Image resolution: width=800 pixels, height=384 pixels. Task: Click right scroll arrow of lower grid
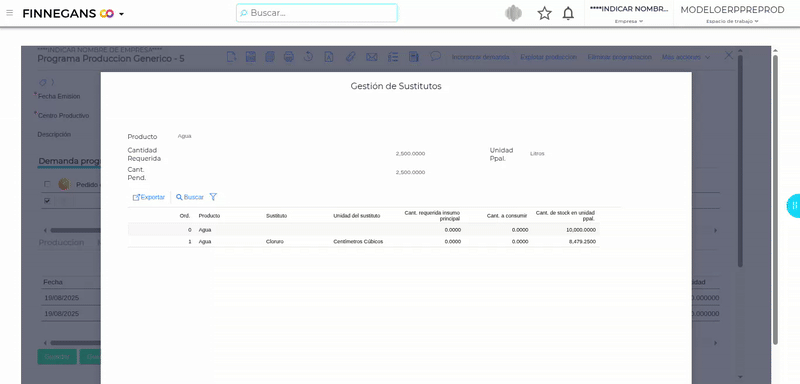[715, 343]
